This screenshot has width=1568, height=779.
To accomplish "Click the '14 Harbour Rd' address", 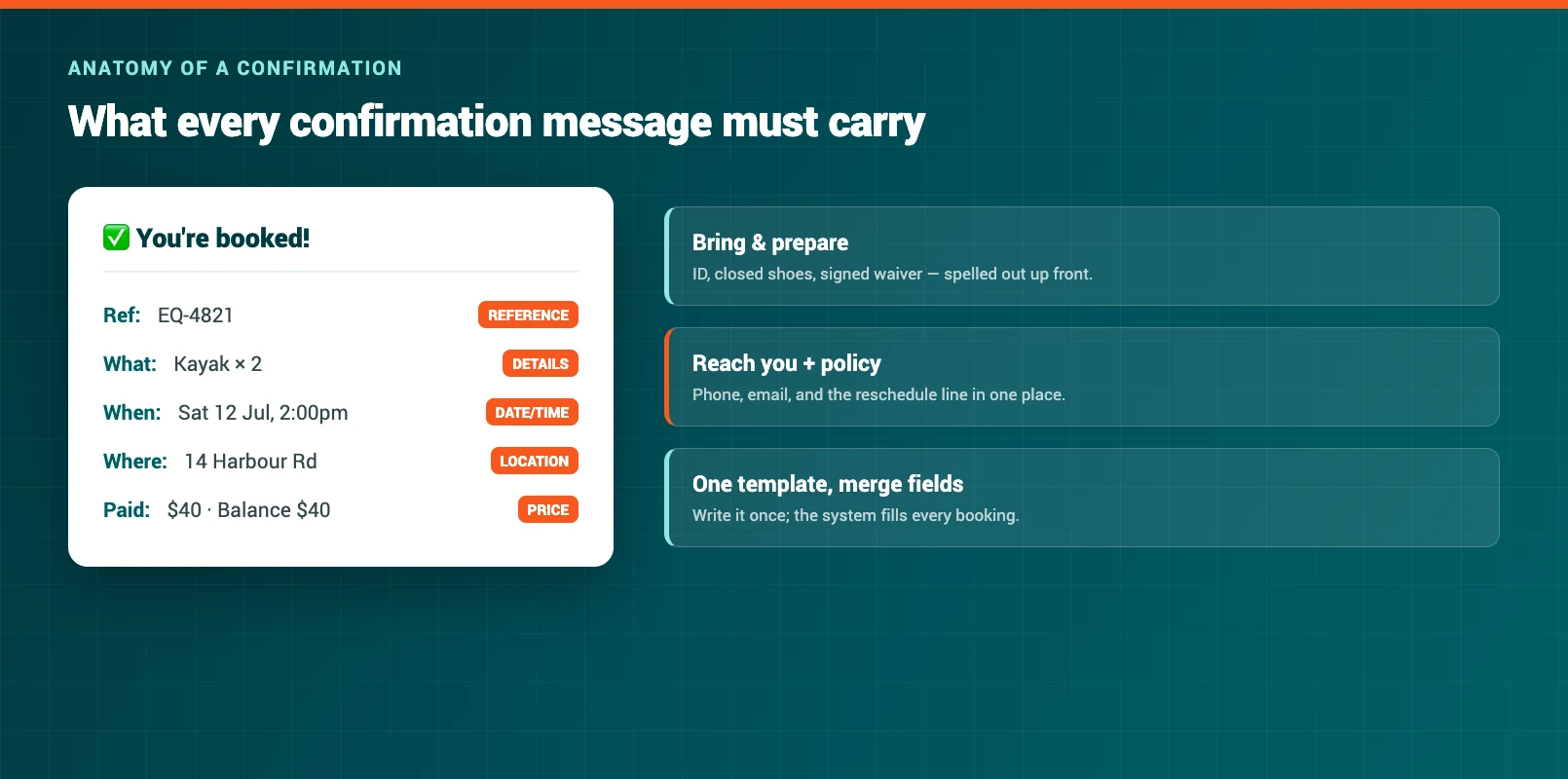I will (251, 462).
